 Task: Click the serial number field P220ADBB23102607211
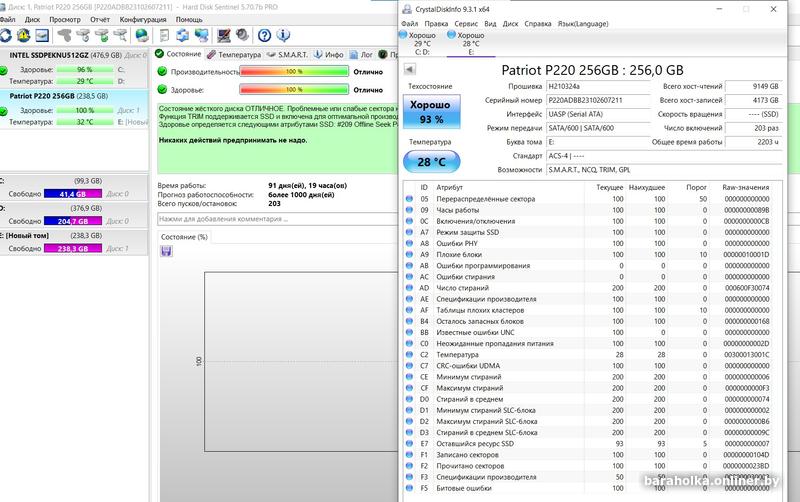click(598, 100)
